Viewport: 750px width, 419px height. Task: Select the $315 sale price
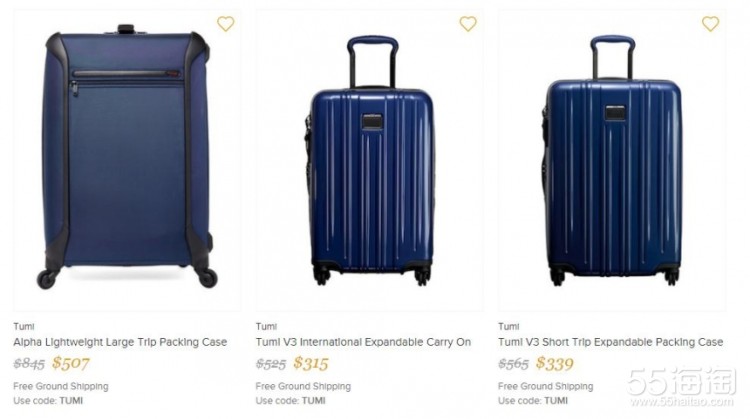[311, 363]
